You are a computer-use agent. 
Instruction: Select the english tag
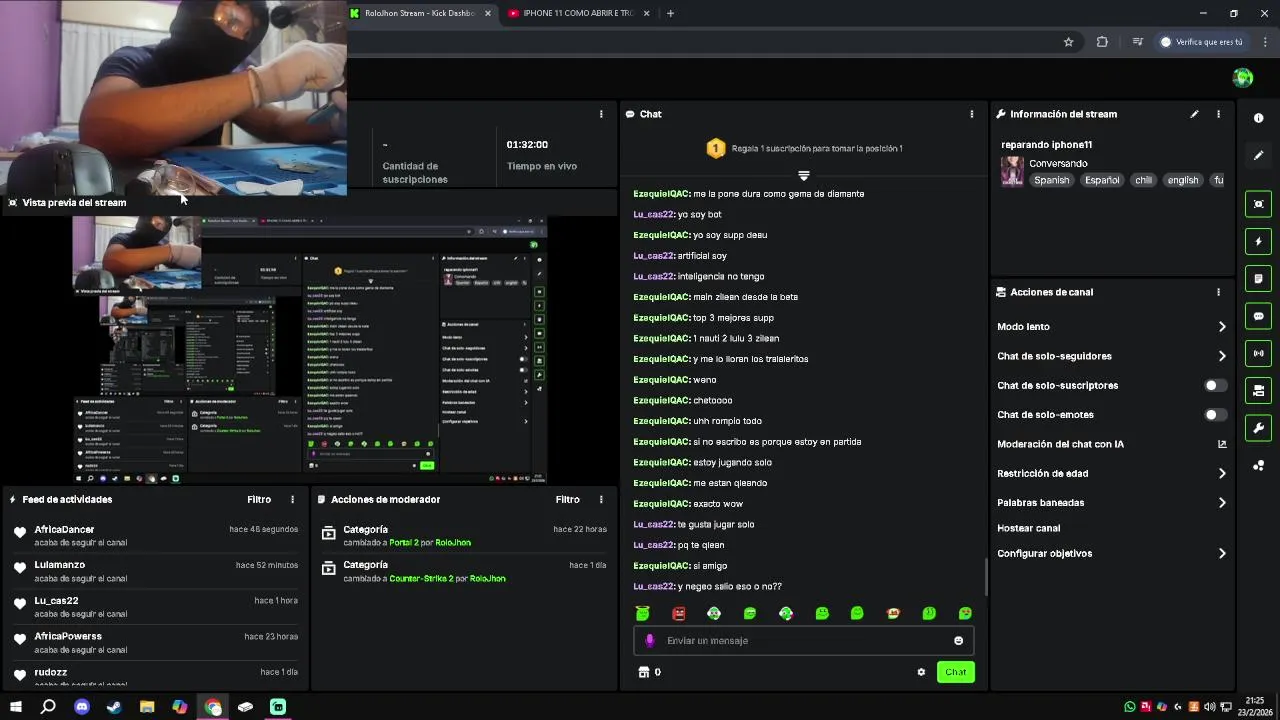(1182, 180)
